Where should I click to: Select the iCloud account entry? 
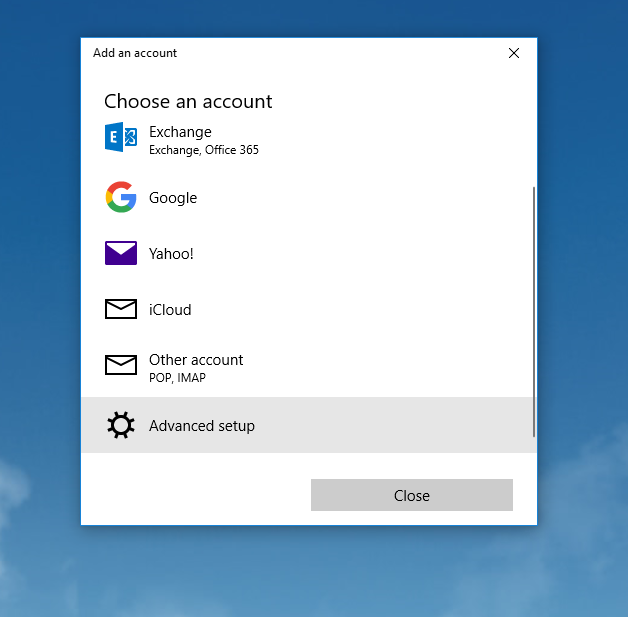click(x=307, y=309)
